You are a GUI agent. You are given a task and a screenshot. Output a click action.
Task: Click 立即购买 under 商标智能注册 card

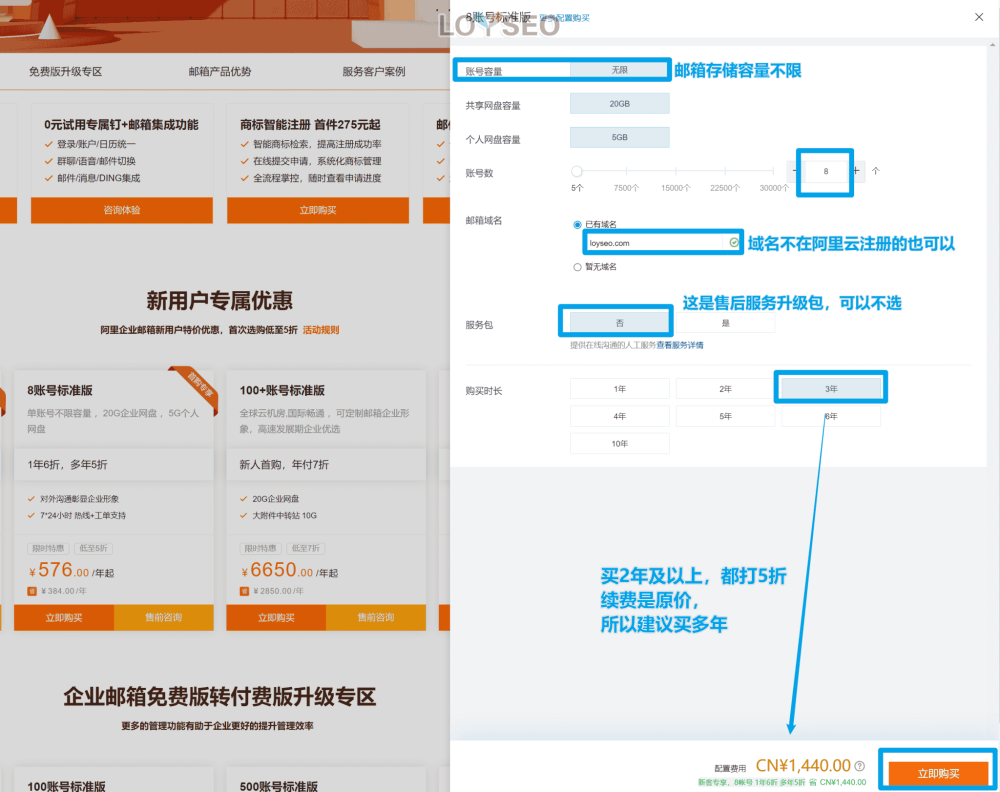click(318, 210)
